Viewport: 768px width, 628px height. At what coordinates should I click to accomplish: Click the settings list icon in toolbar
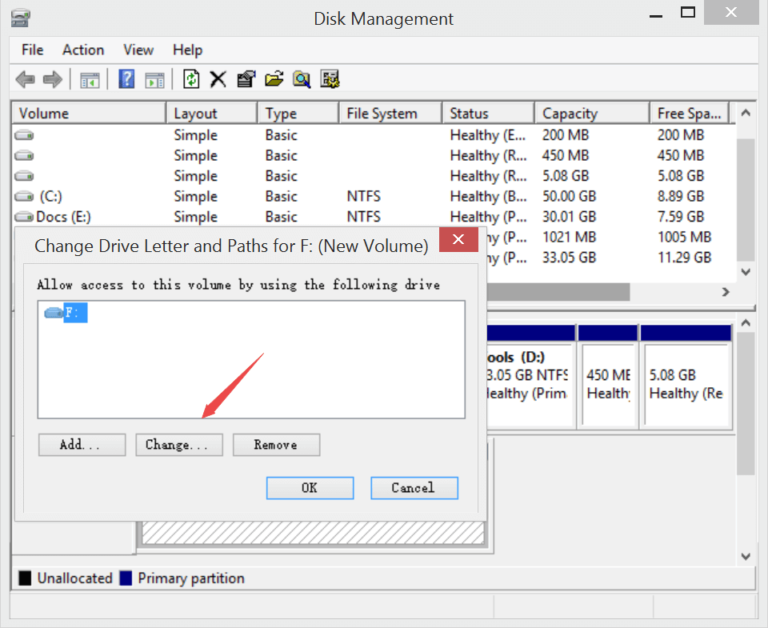click(x=330, y=80)
